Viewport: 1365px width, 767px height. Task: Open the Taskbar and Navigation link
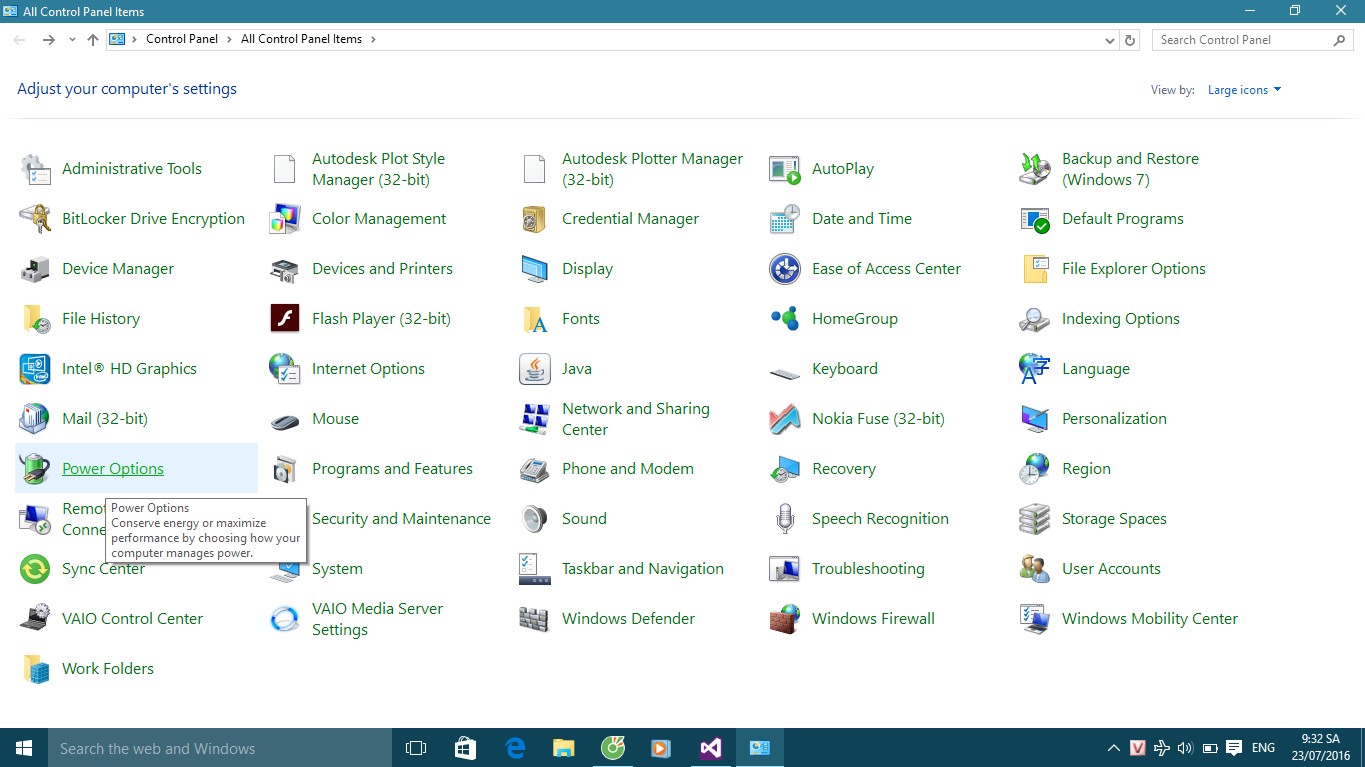(643, 569)
